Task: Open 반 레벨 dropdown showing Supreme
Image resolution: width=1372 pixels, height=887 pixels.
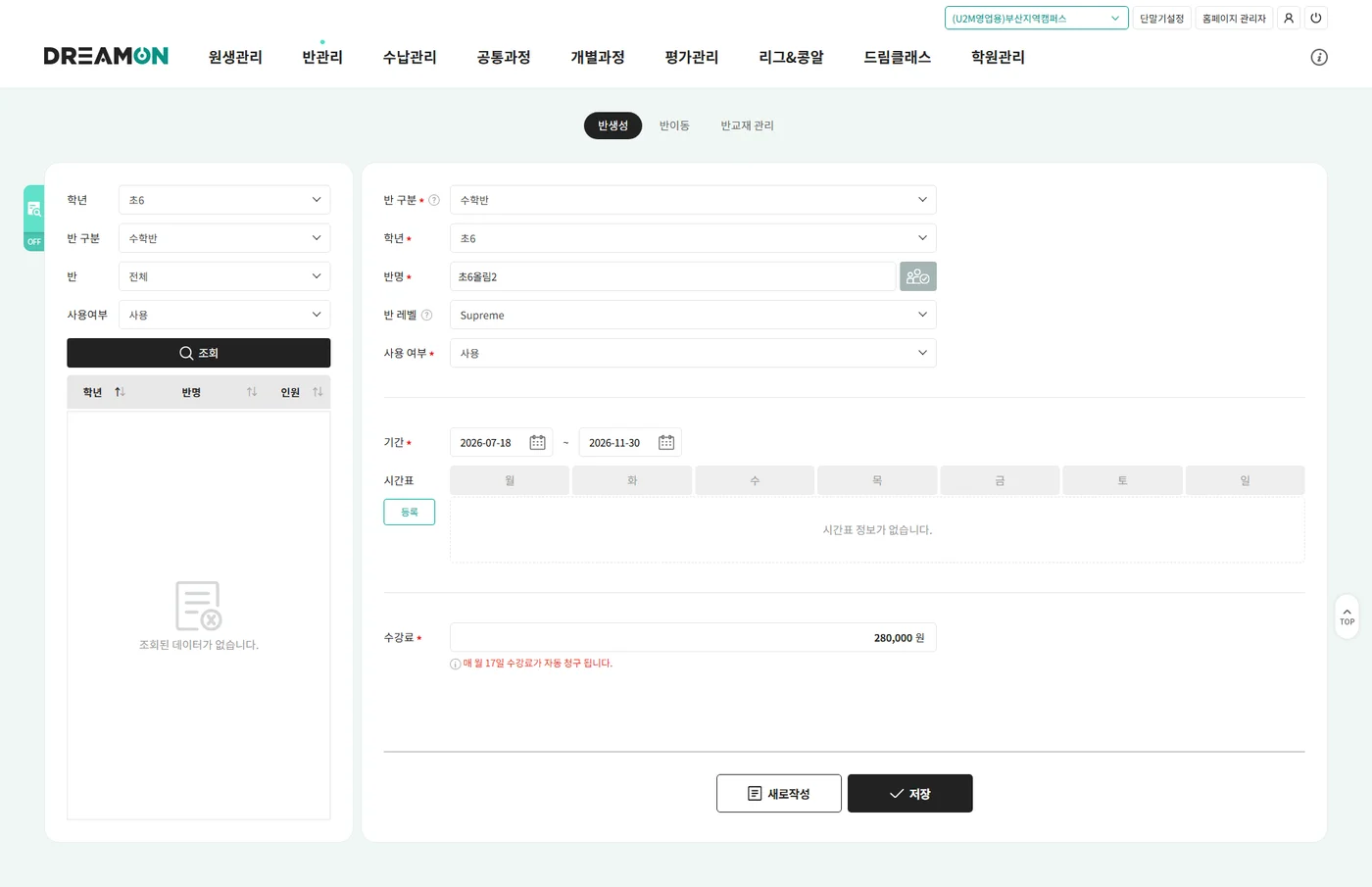Action: click(x=693, y=315)
